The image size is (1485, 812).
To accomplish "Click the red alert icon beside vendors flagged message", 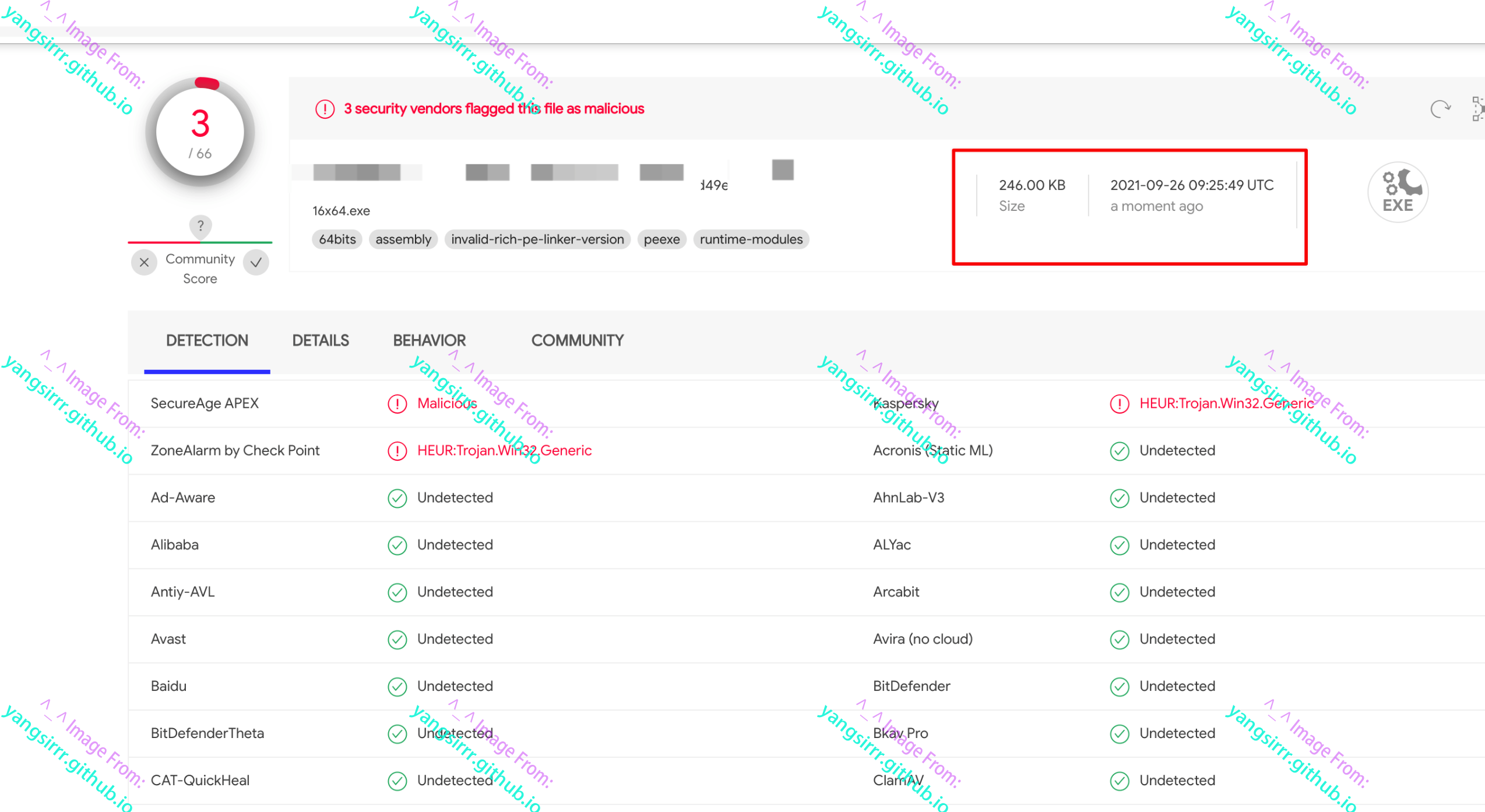I will click(325, 109).
